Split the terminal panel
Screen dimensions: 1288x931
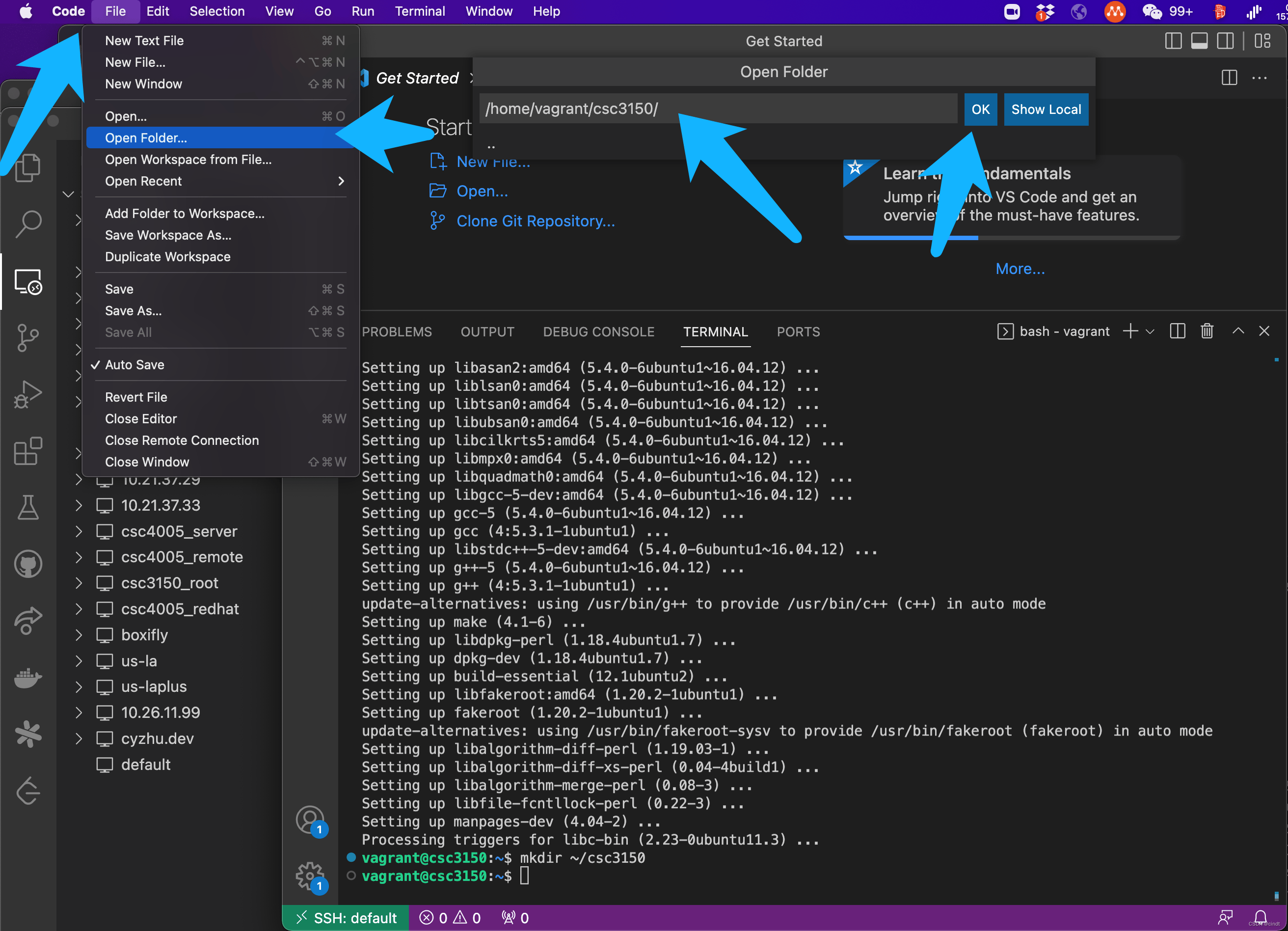coord(1177,331)
